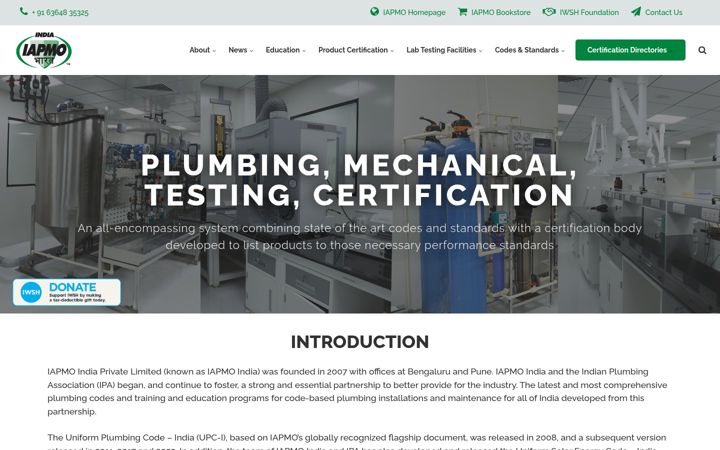
Task: Expand the Product Certification menu chevron
Action: (x=392, y=51)
